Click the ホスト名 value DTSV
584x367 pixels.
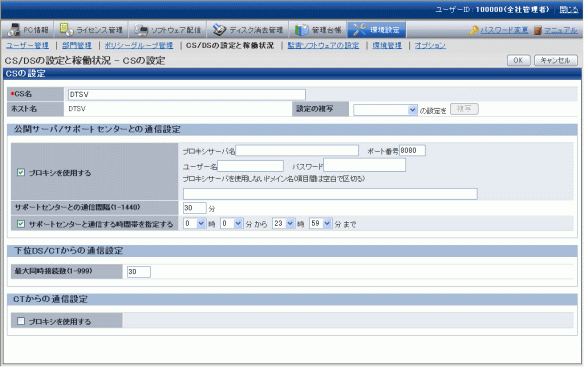(x=77, y=109)
